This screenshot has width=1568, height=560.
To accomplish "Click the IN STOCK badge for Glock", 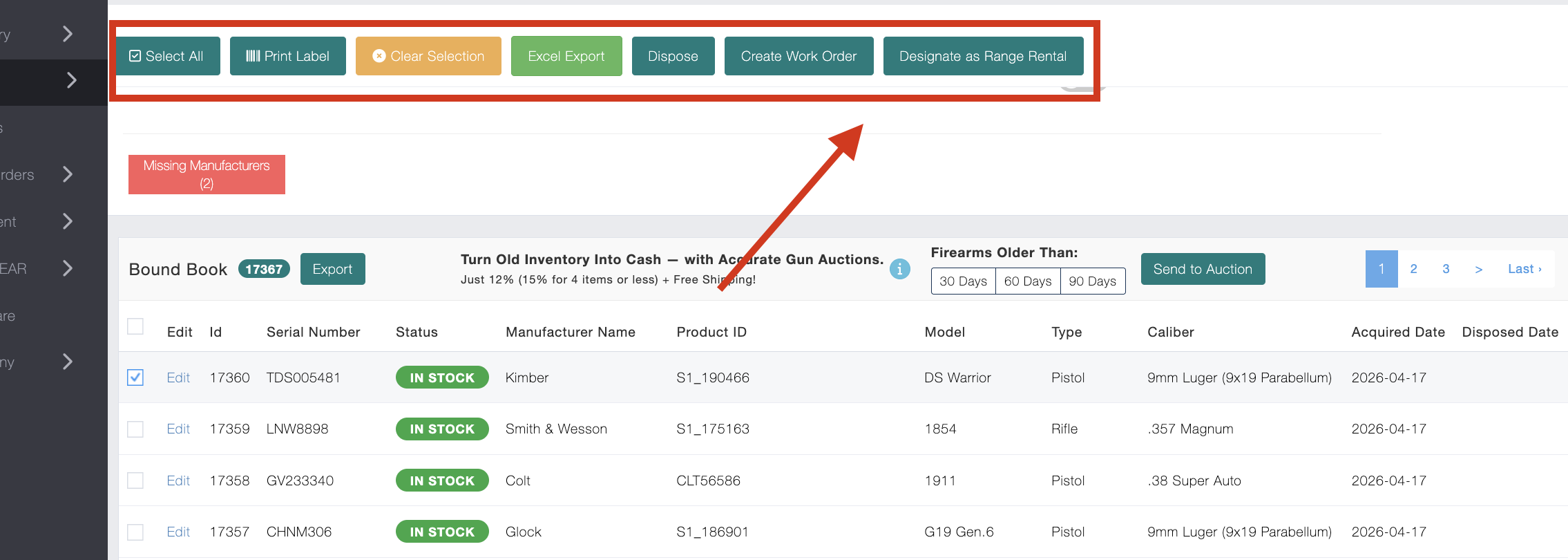I will point(442,532).
